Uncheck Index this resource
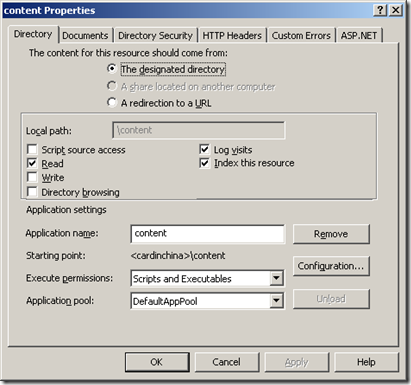The width and height of the screenshot is (411, 385). click(204, 163)
